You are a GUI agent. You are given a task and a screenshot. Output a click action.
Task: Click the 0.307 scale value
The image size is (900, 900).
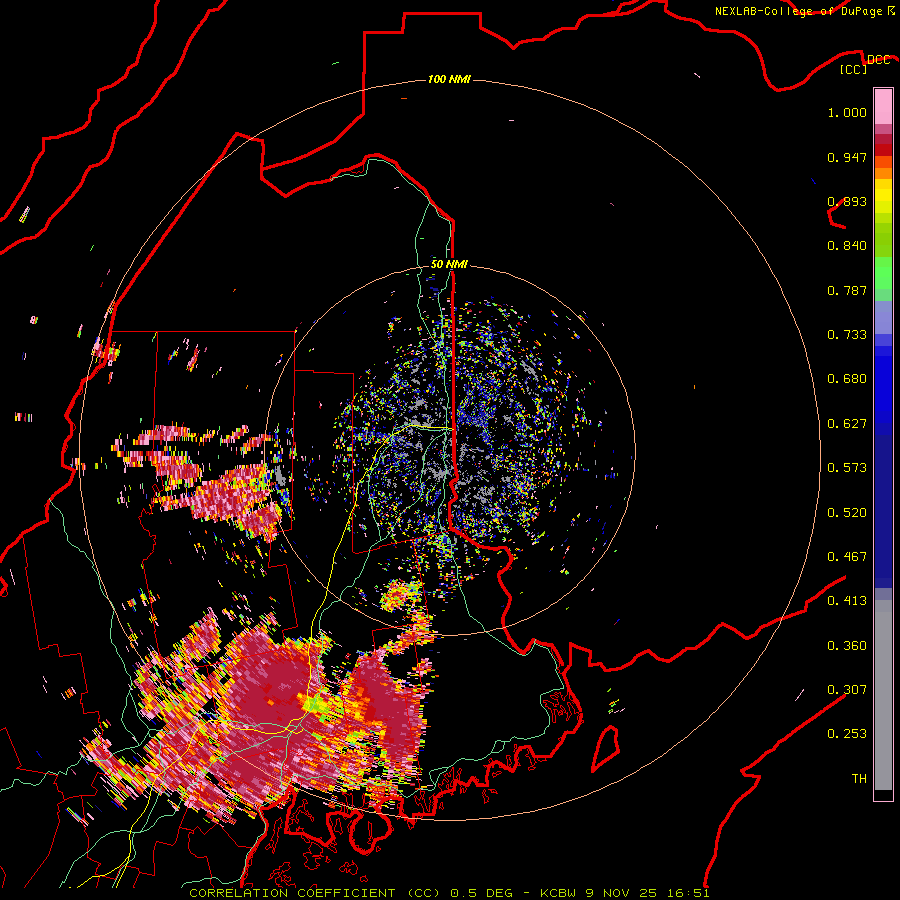(847, 690)
